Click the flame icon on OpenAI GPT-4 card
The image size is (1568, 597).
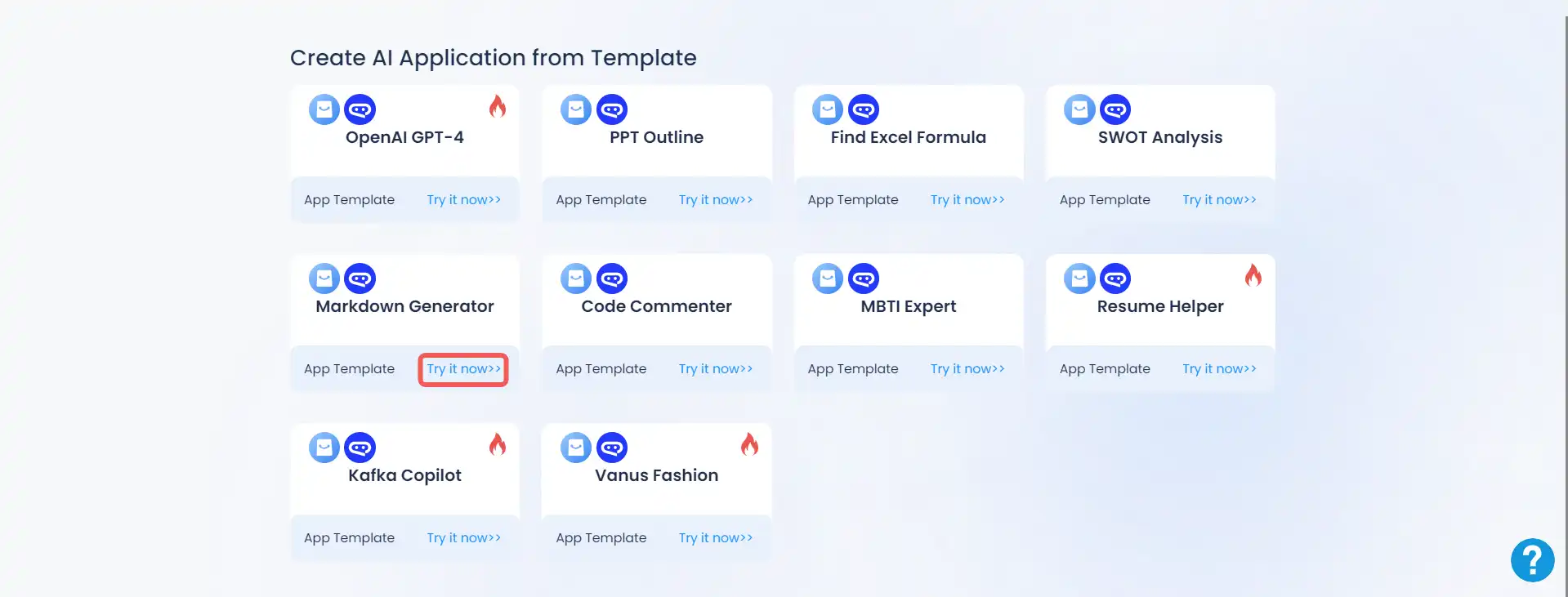tap(498, 106)
